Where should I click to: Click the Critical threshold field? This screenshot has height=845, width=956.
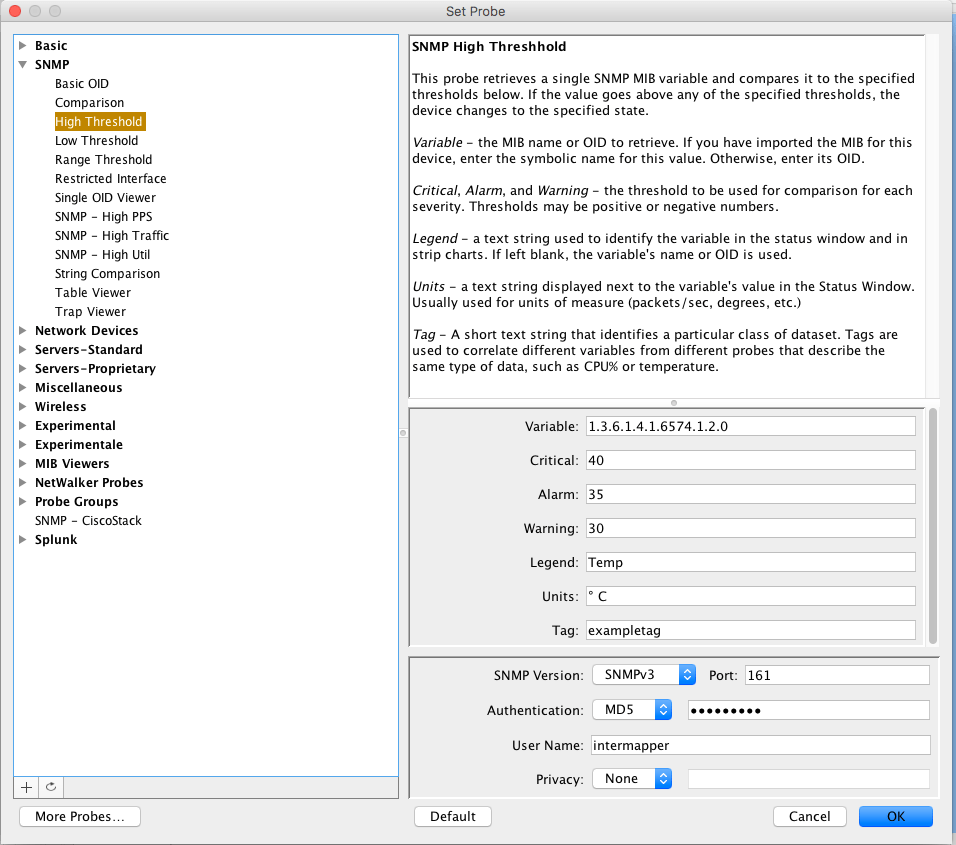(749, 461)
